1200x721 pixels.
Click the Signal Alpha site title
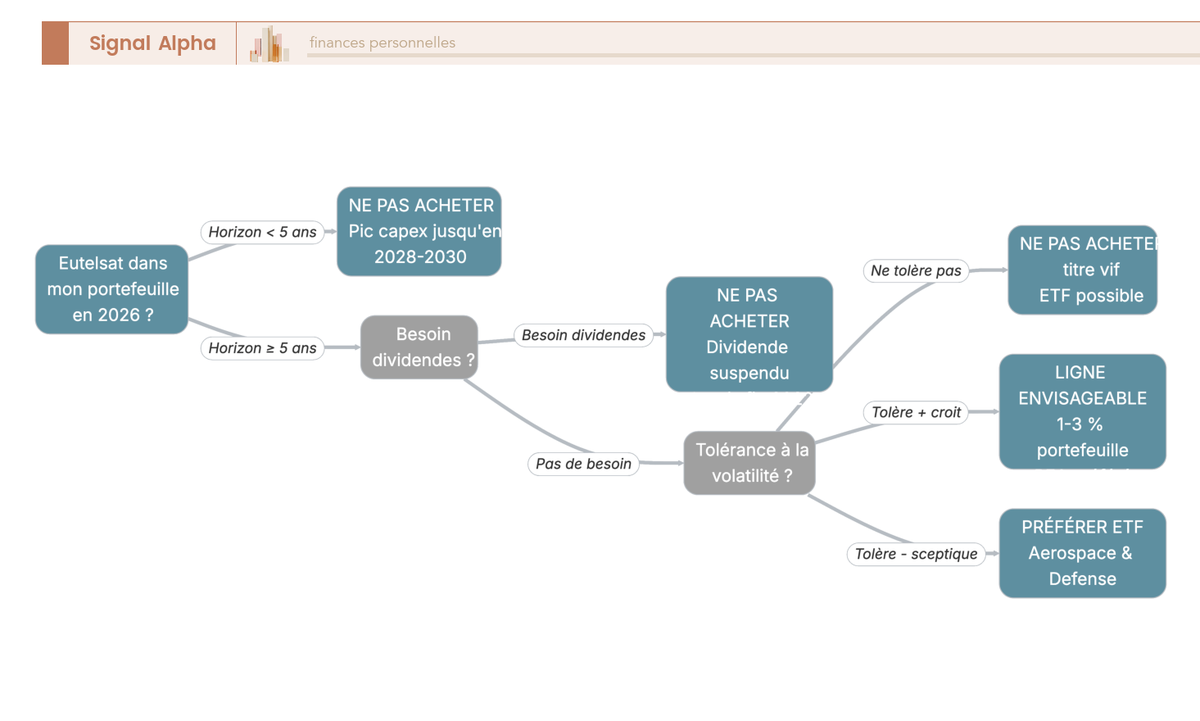pos(152,43)
